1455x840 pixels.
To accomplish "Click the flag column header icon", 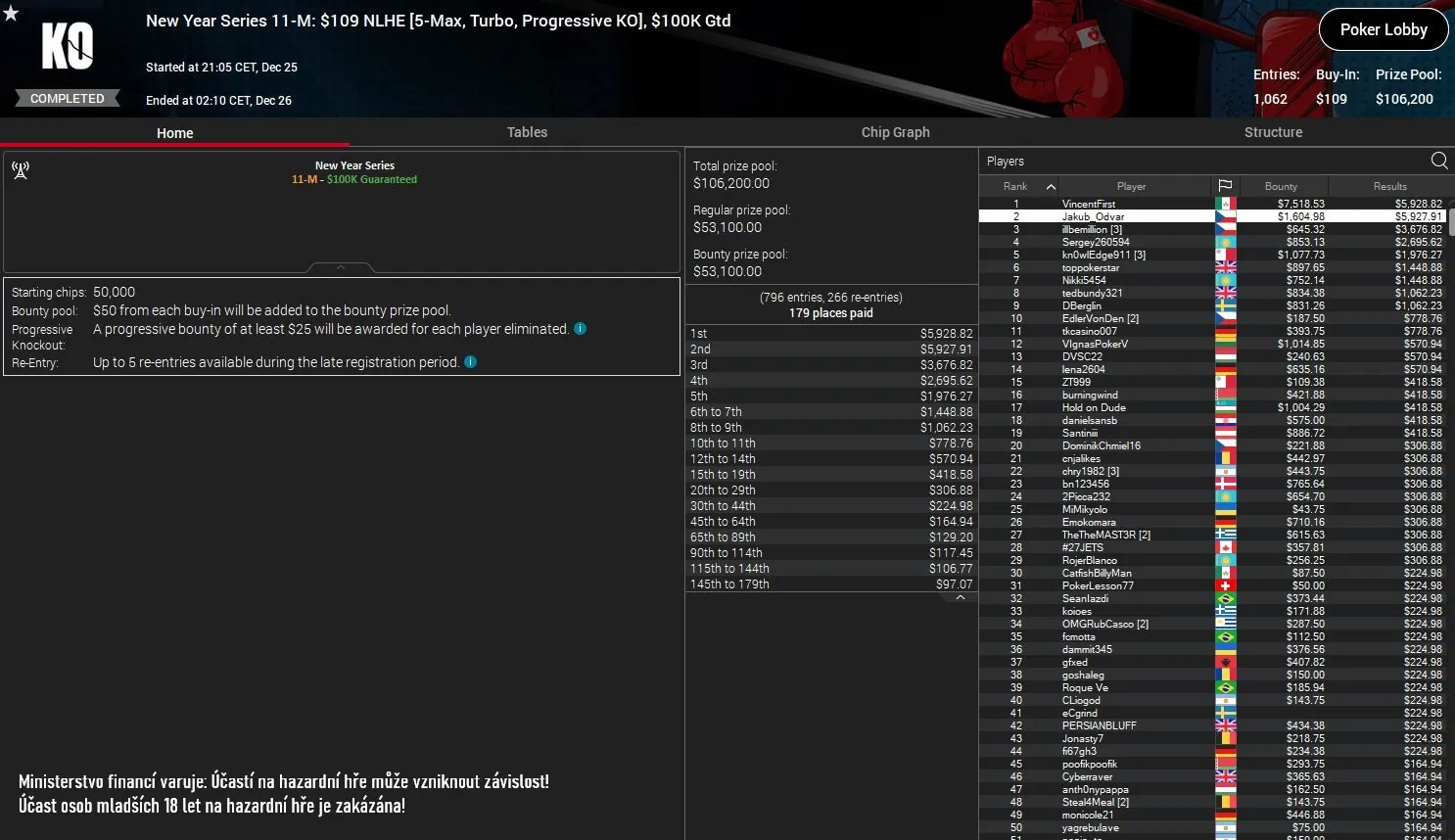I will pyautogui.click(x=1224, y=185).
